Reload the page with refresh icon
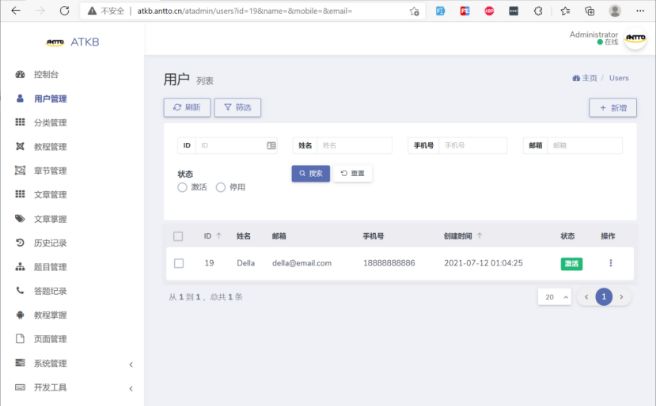 coord(64,10)
